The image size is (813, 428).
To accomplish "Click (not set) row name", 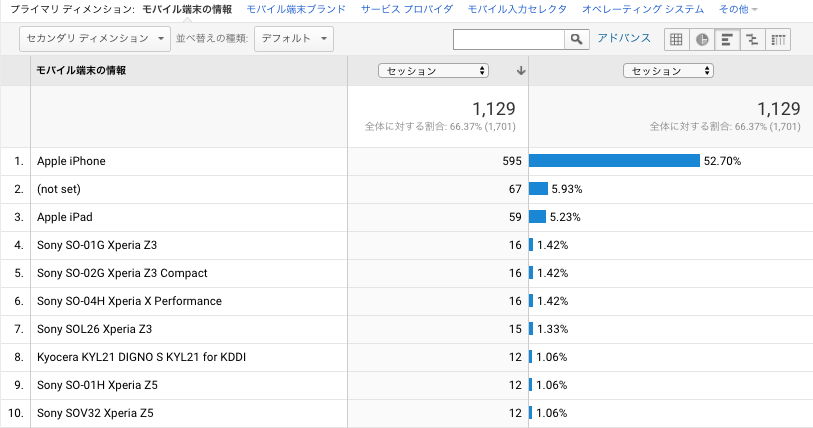I will pyautogui.click(x=59, y=189).
